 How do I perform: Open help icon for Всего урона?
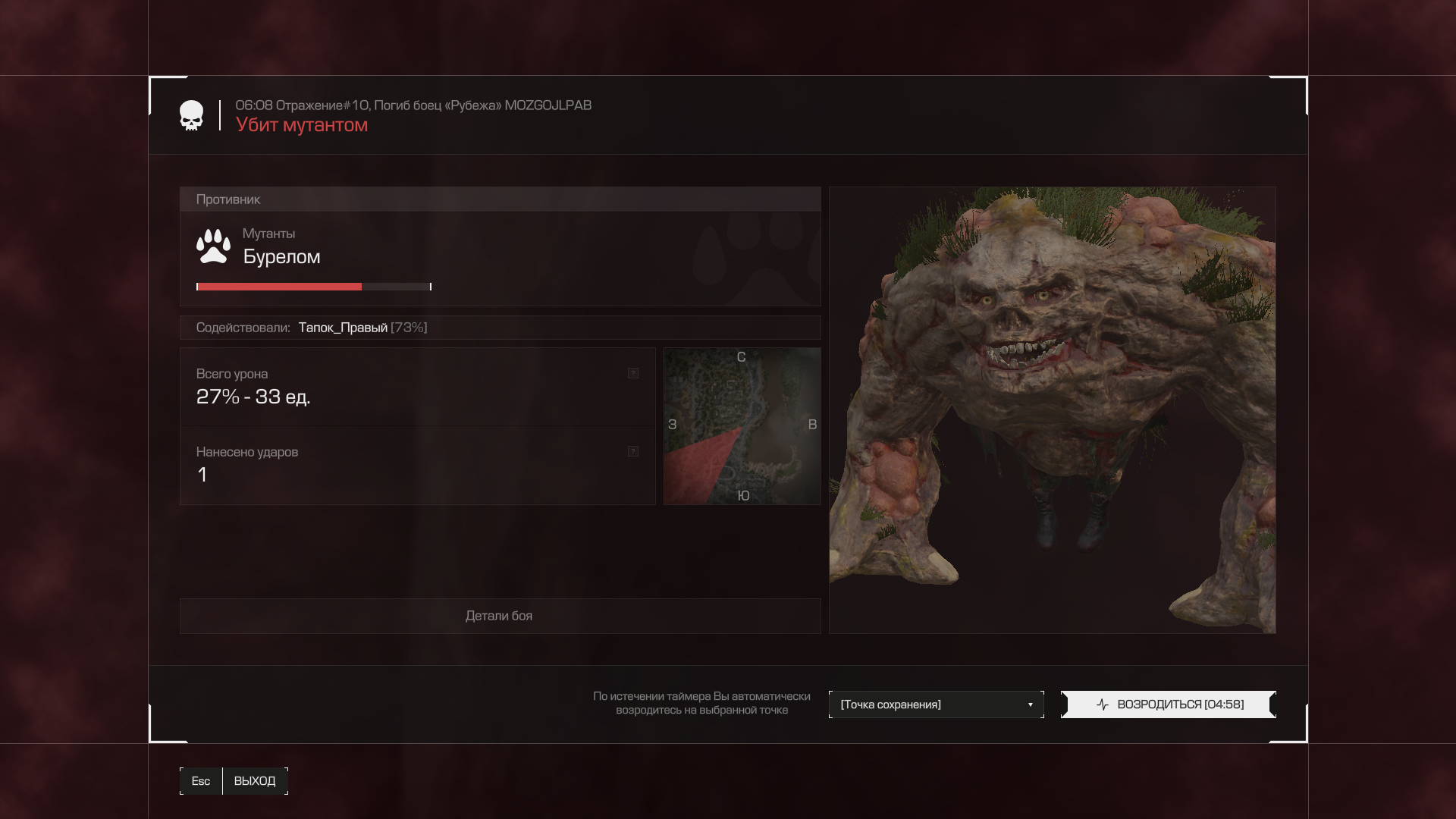(633, 373)
